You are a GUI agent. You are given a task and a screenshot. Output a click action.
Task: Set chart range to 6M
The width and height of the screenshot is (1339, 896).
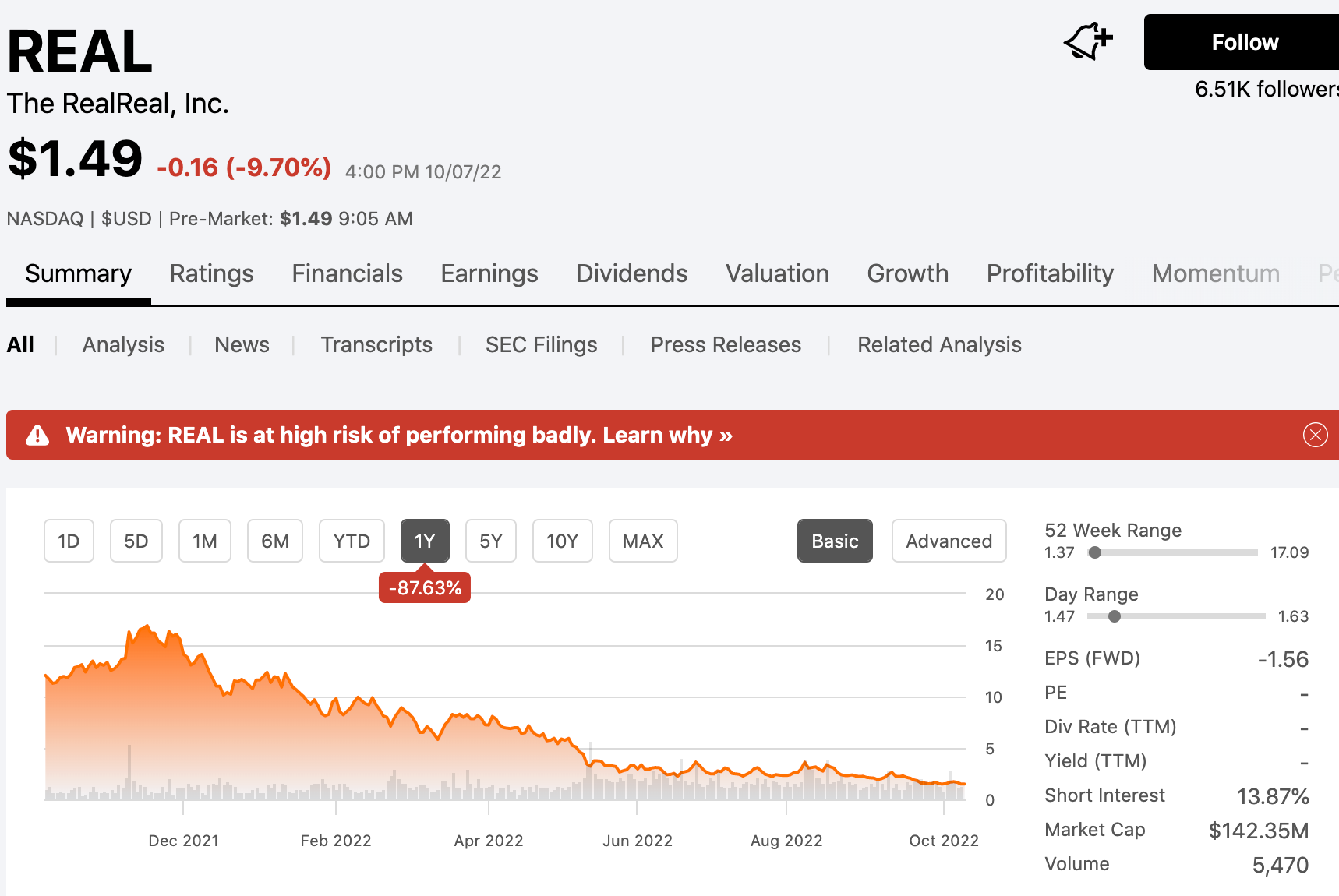click(275, 541)
